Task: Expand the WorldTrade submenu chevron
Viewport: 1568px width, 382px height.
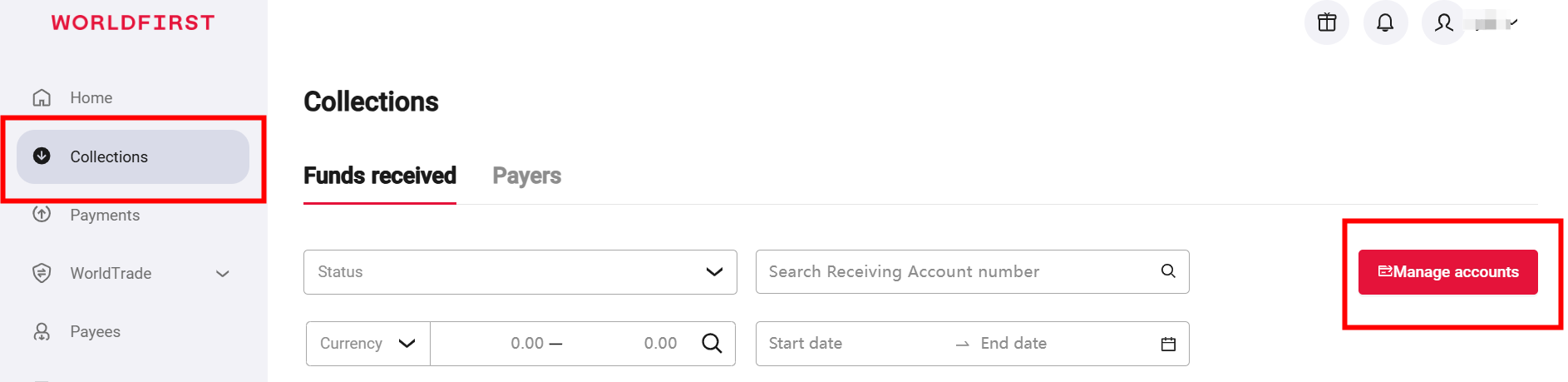Action: pyautogui.click(x=222, y=273)
